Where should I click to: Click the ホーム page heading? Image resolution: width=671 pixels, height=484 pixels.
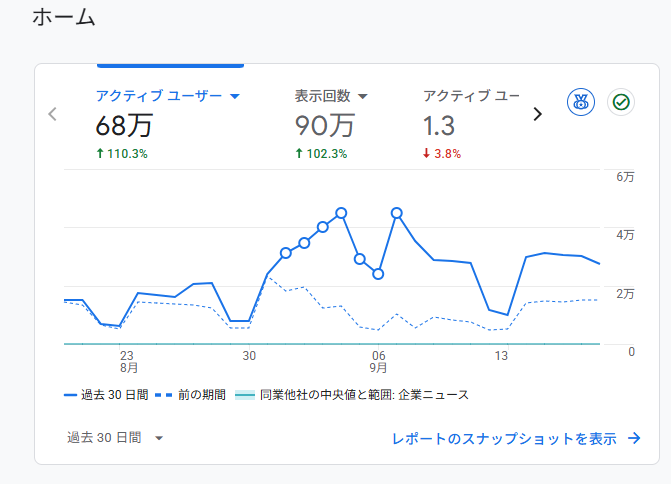pos(64,18)
